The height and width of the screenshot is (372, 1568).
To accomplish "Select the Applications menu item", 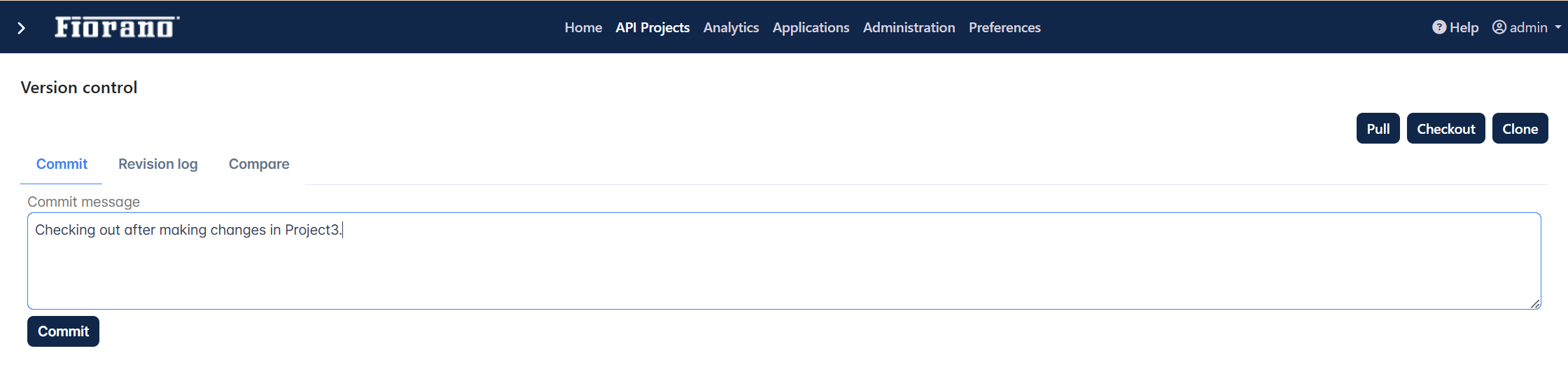I will [811, 27].
